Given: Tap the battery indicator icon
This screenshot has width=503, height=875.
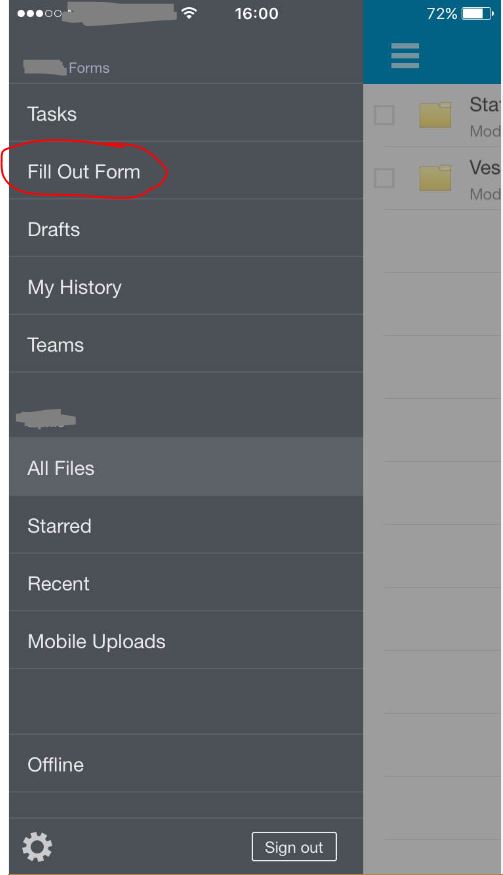Looking at the screenshot, I should [x=478, y=13].
